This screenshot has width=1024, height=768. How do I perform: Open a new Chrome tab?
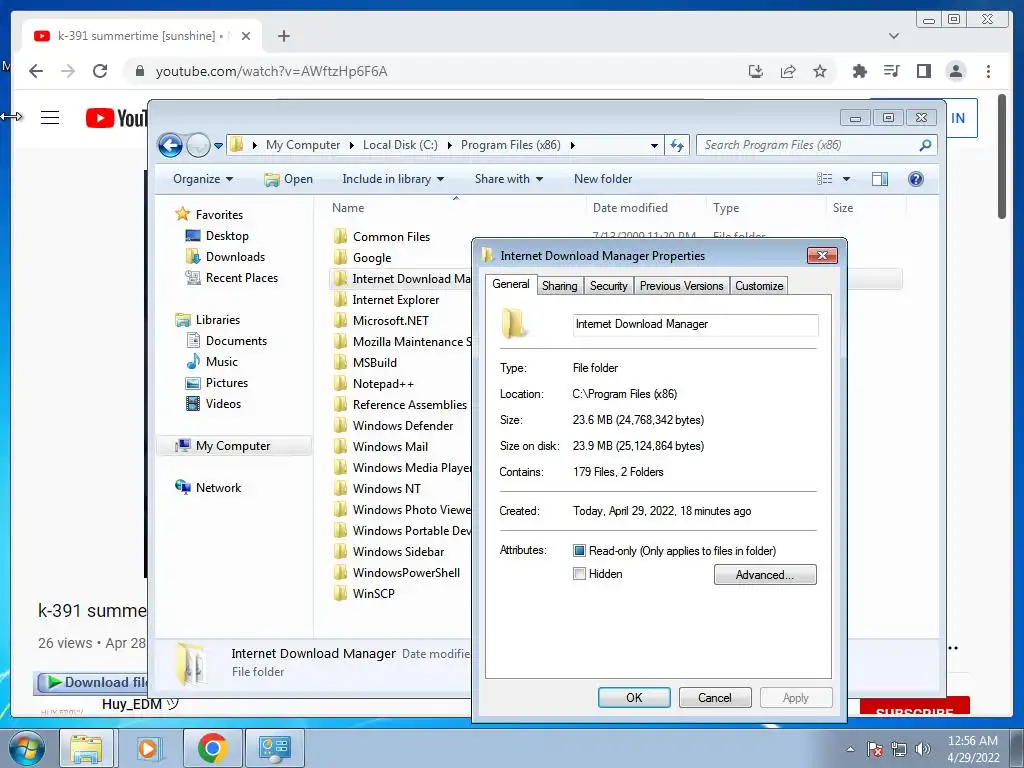[283, 36]
